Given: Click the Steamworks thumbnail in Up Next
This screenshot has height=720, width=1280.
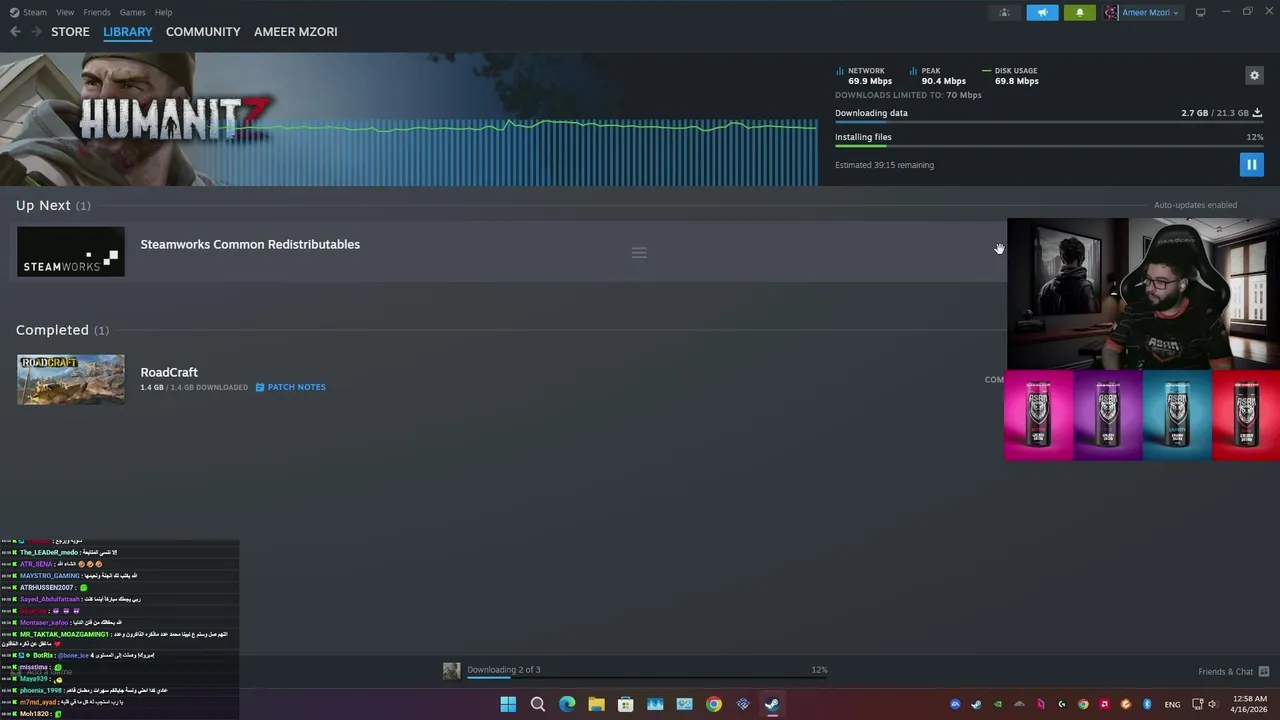Looking at the screenshot, I should 71,252.
